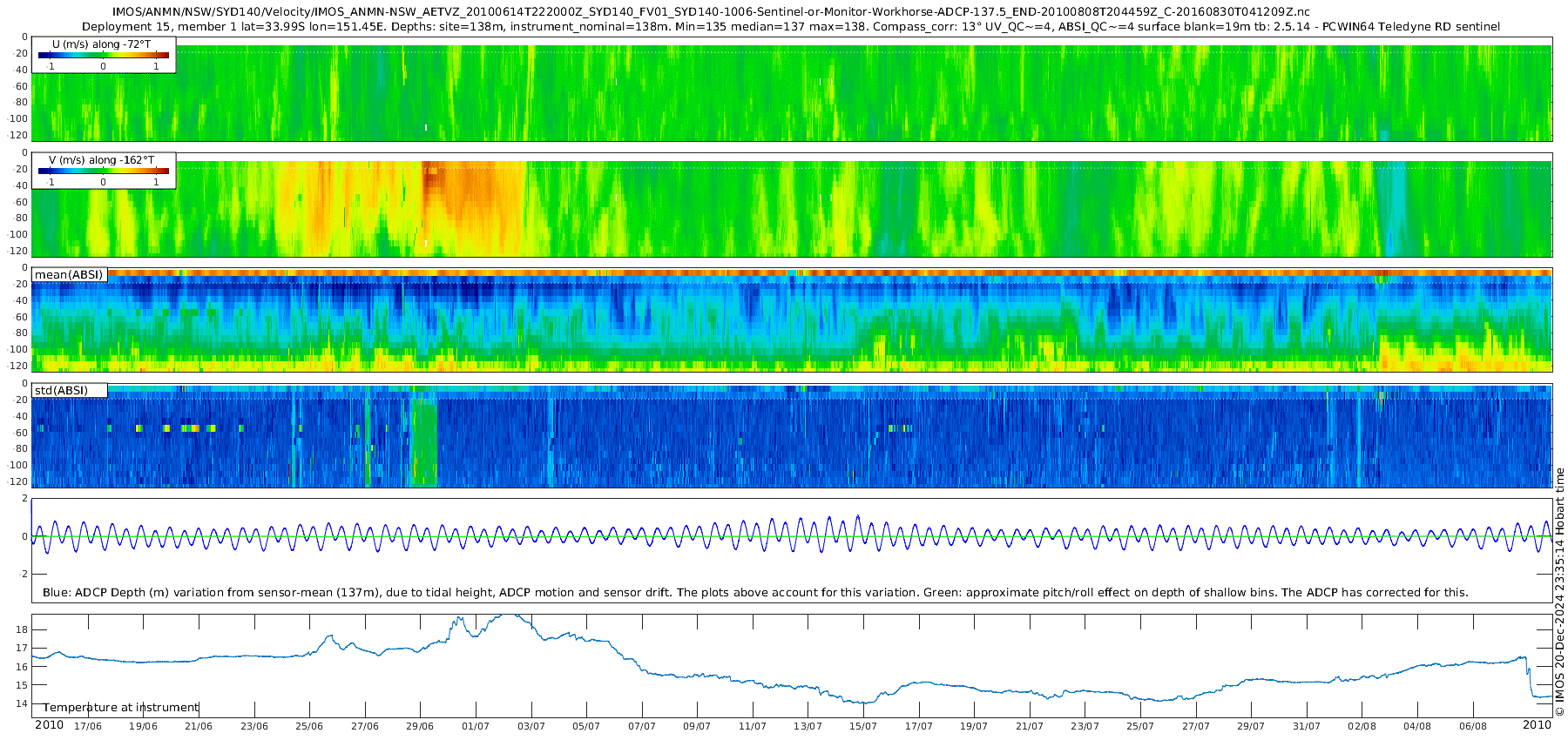Click the 06/08 date tick label
The image size is (1568, 740).
tap(1473, 726)
